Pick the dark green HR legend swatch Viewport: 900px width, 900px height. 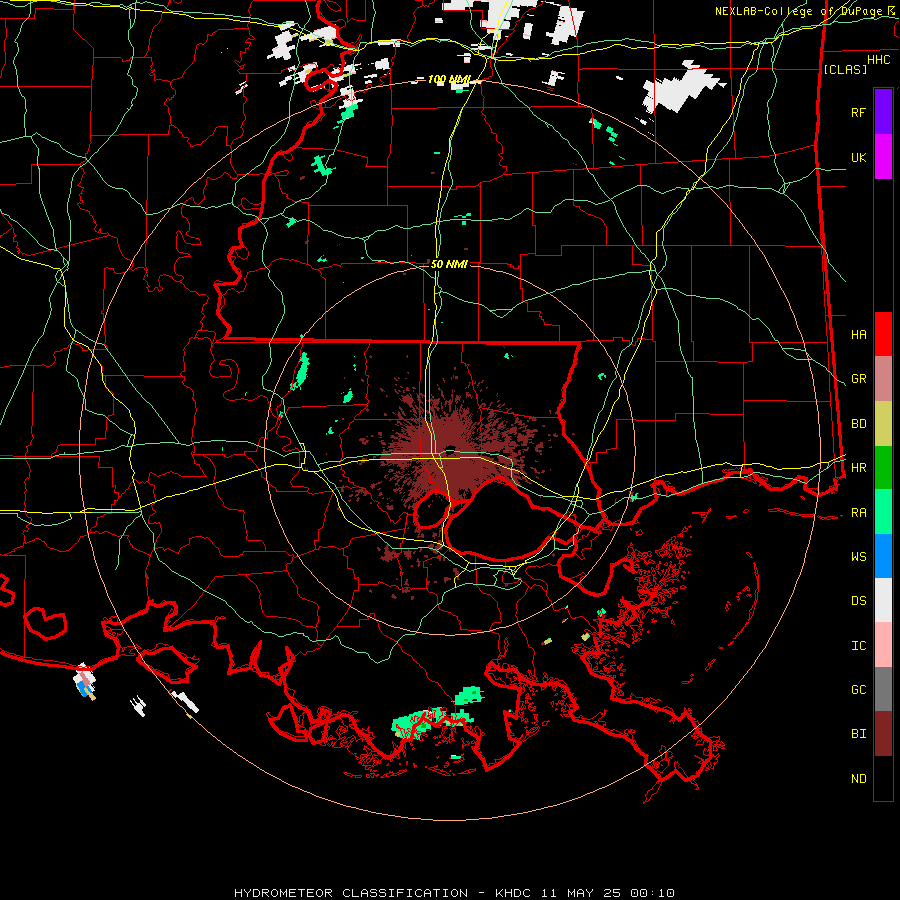(x=883, y=468)
